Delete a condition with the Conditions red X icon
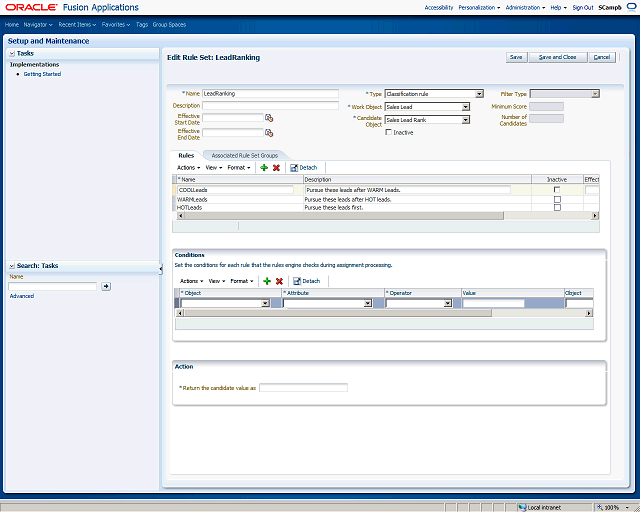Viewport: 640px width, 512px height. [x=279, y=281]
